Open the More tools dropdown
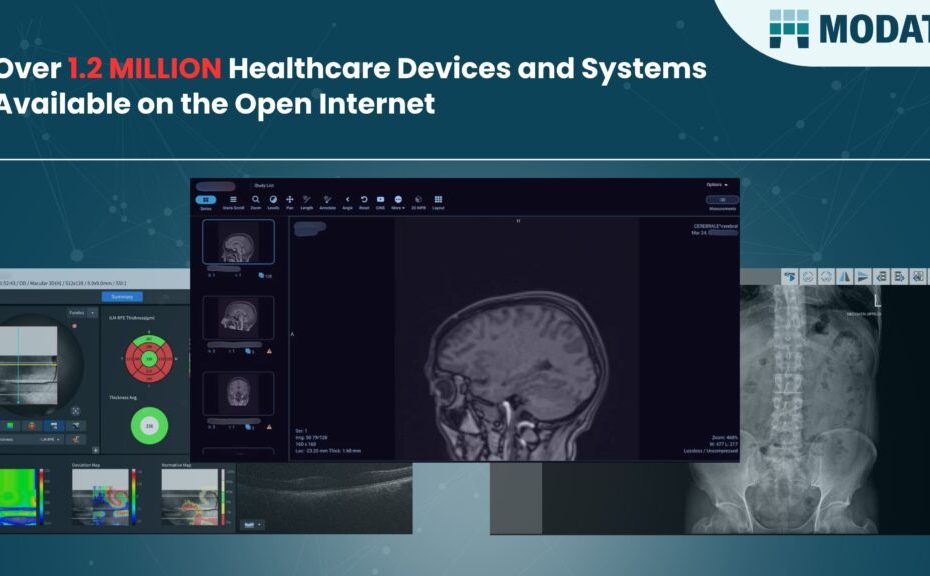 point(398,202)
